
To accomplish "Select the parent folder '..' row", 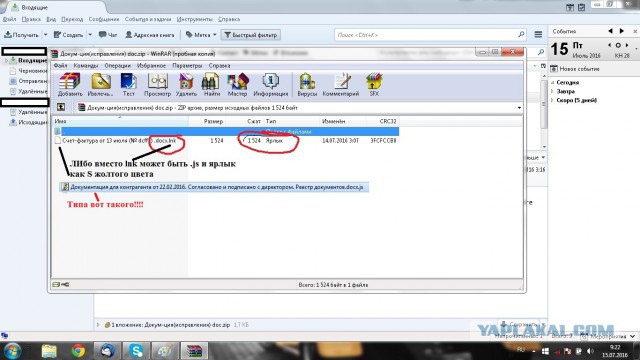I will click(226, 131).
